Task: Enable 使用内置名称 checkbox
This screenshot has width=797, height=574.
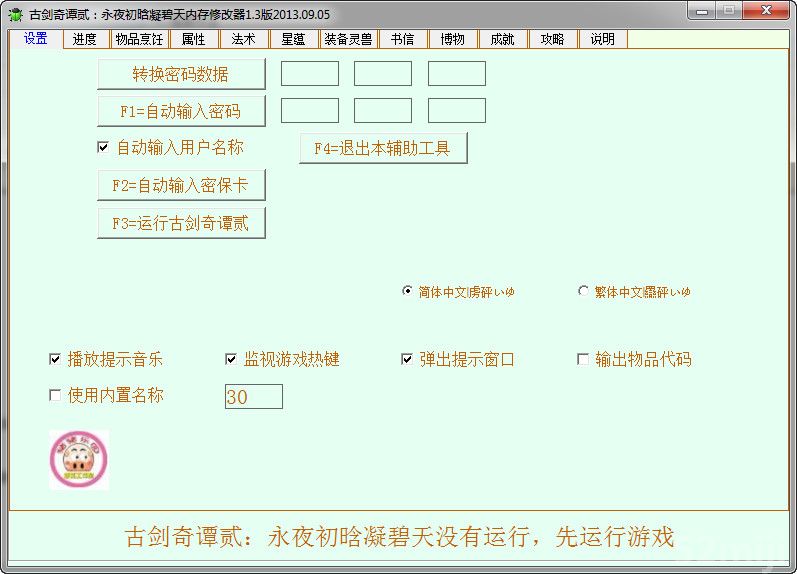Action: [55, 395]
